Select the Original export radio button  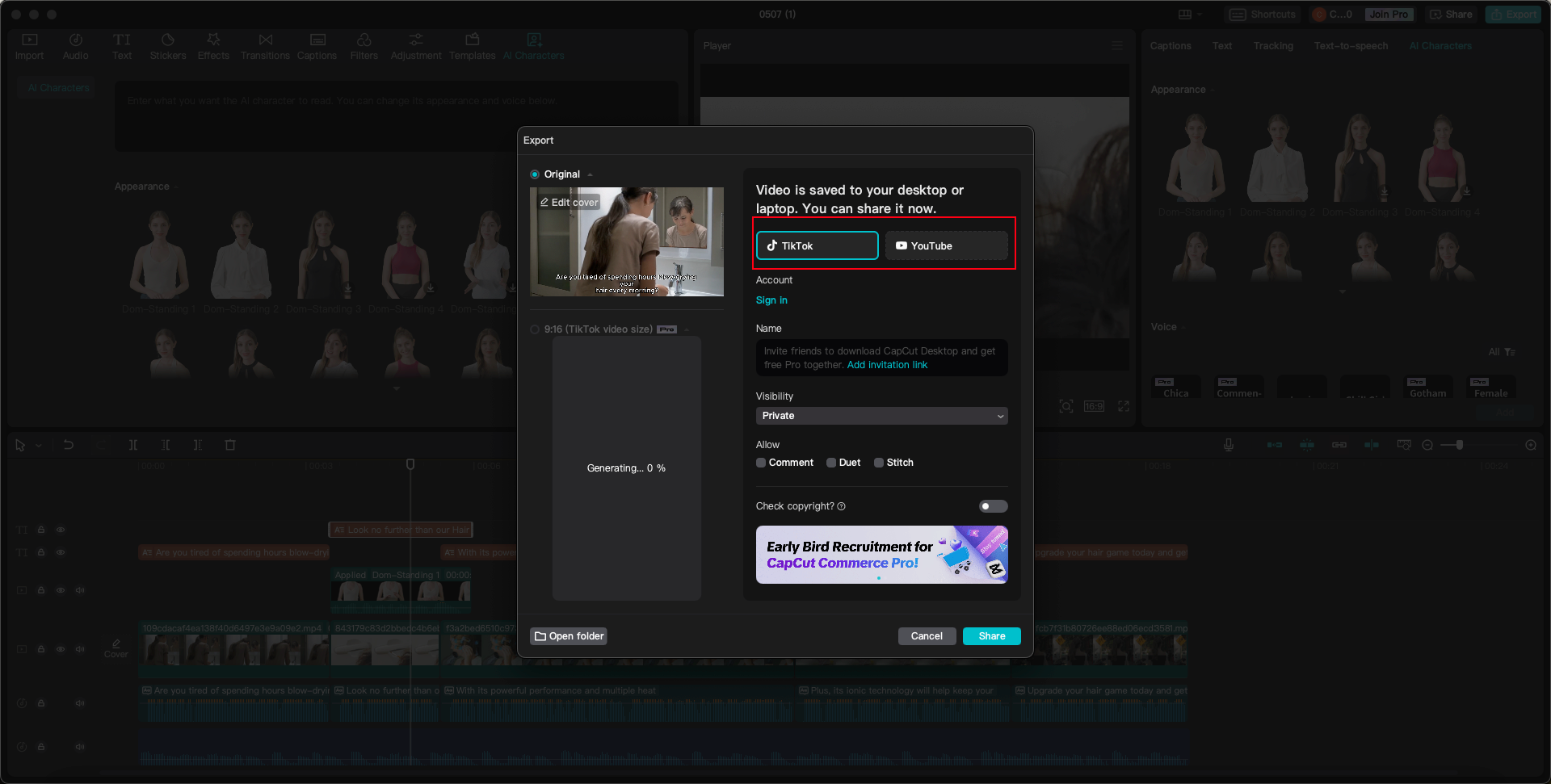tap(535, 174)
